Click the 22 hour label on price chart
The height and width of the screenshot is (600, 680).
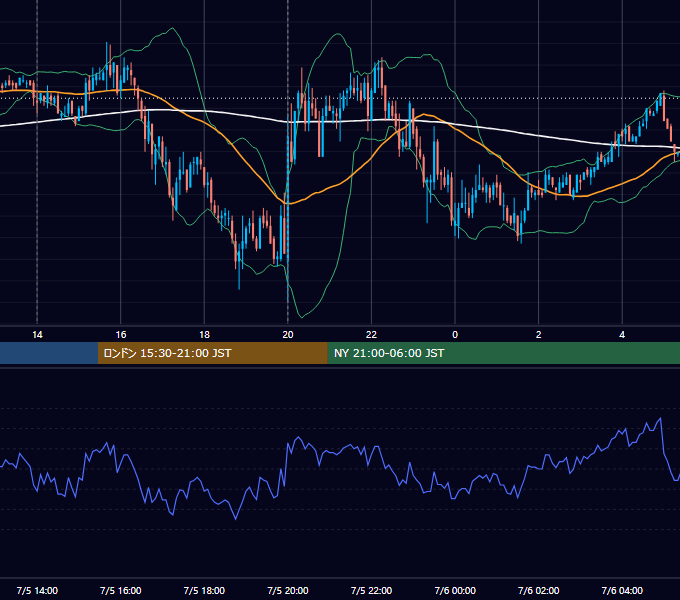click(x=371, y=335)
